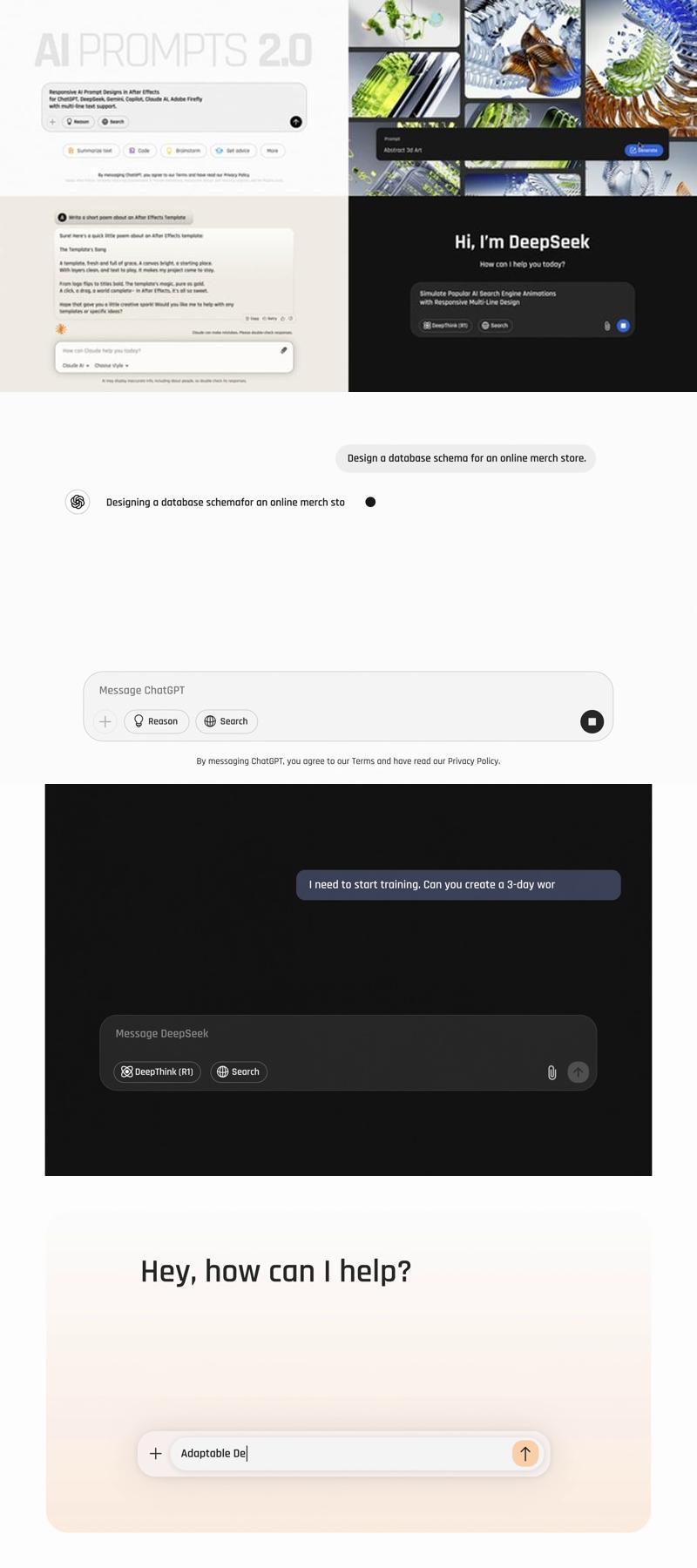The image size is (697, 1568).
Task: Enable DeepThink (R1) in Message DeepSeek box
Action: pos(157,1072)
